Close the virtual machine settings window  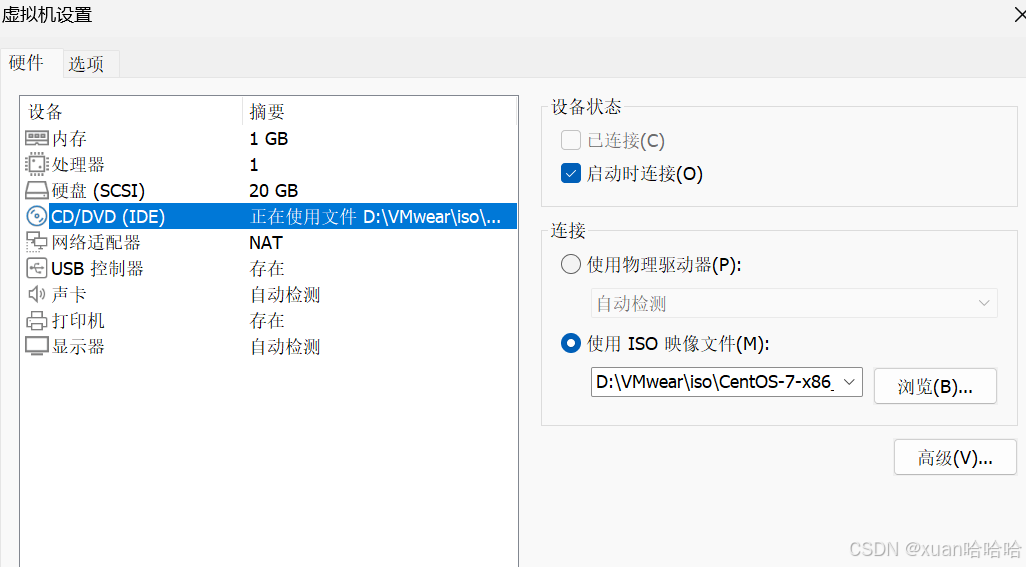coord(1019,14)
